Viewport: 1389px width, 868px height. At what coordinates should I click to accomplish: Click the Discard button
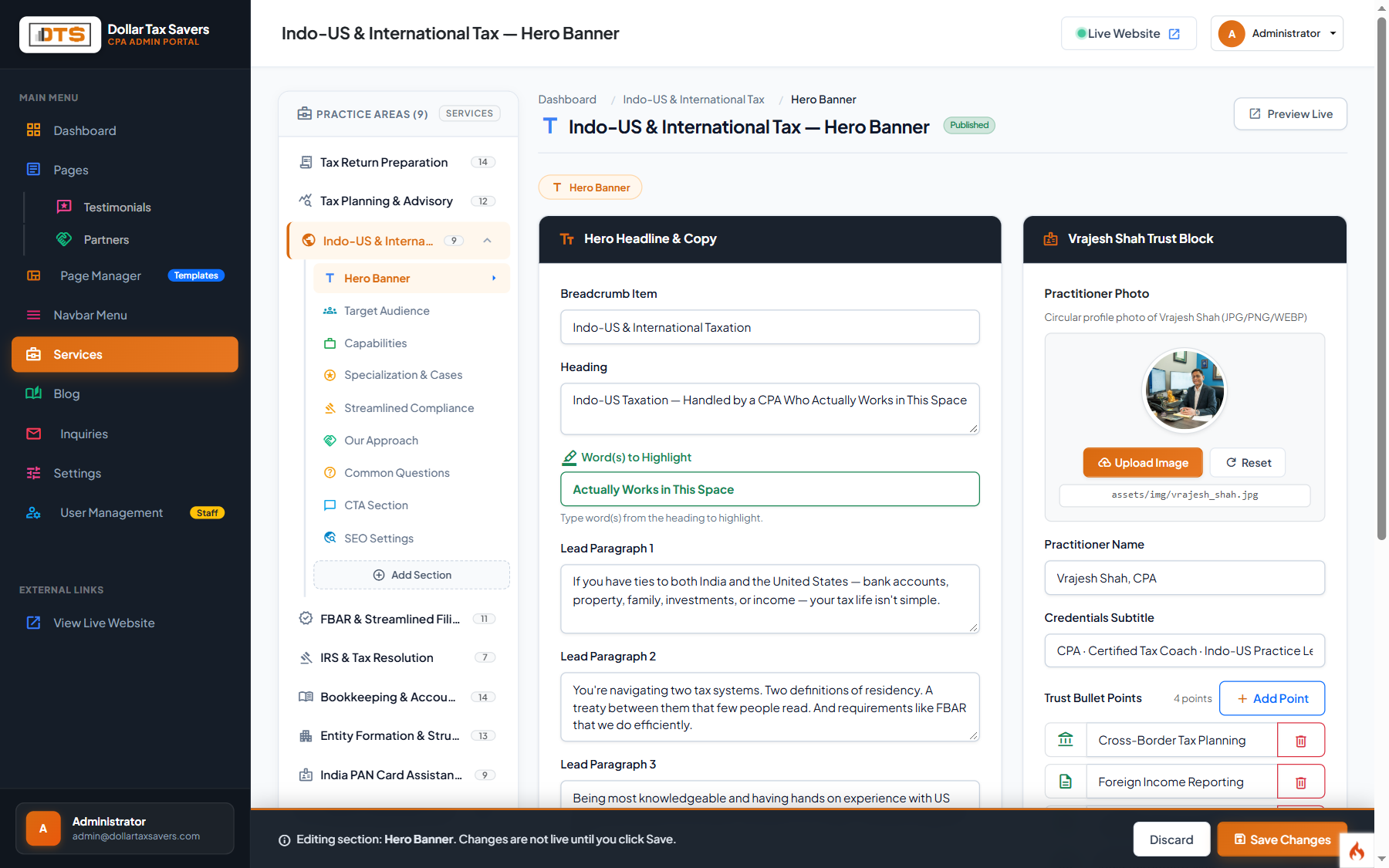[x=1171, y=839]
